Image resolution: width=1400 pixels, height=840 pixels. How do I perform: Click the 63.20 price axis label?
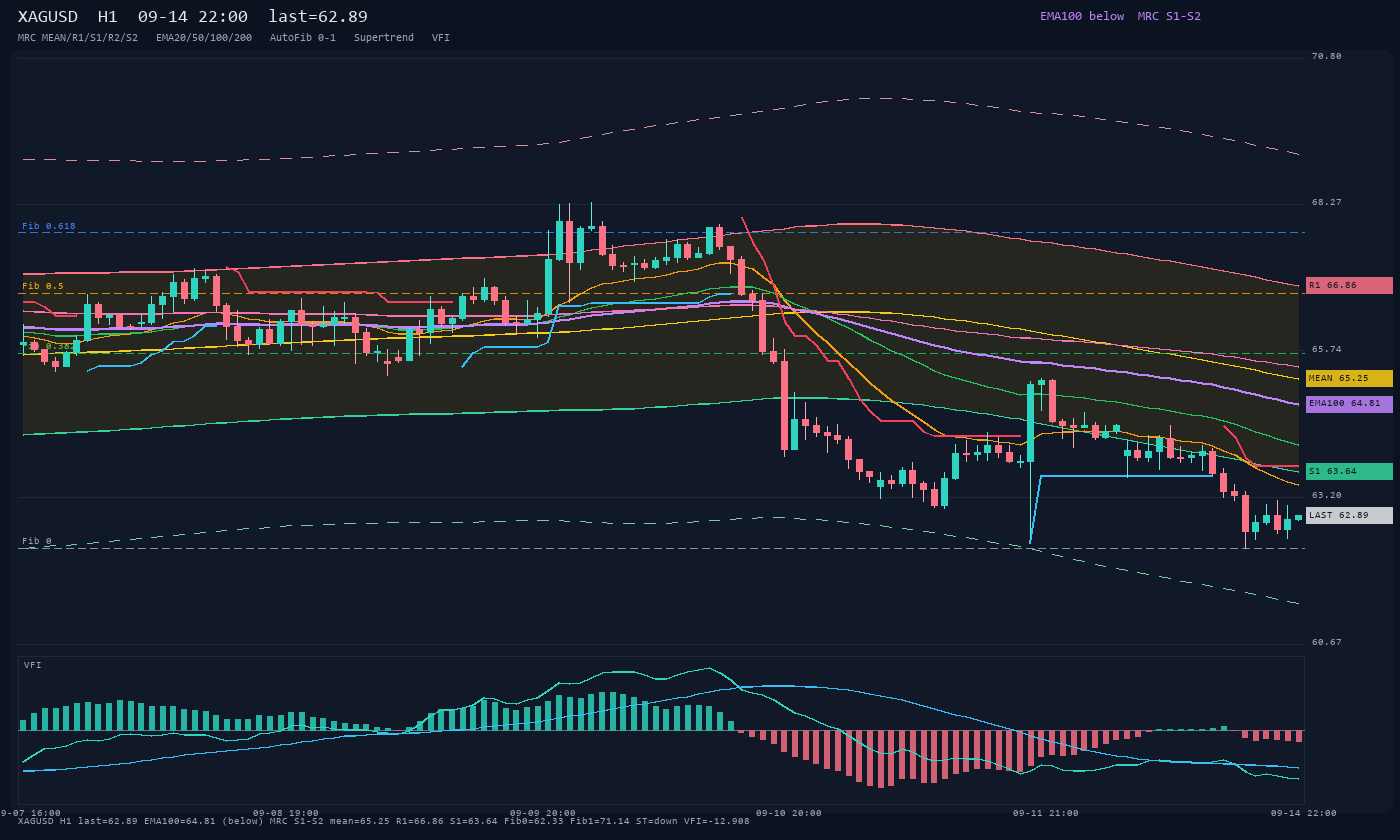pos(1327,495)
